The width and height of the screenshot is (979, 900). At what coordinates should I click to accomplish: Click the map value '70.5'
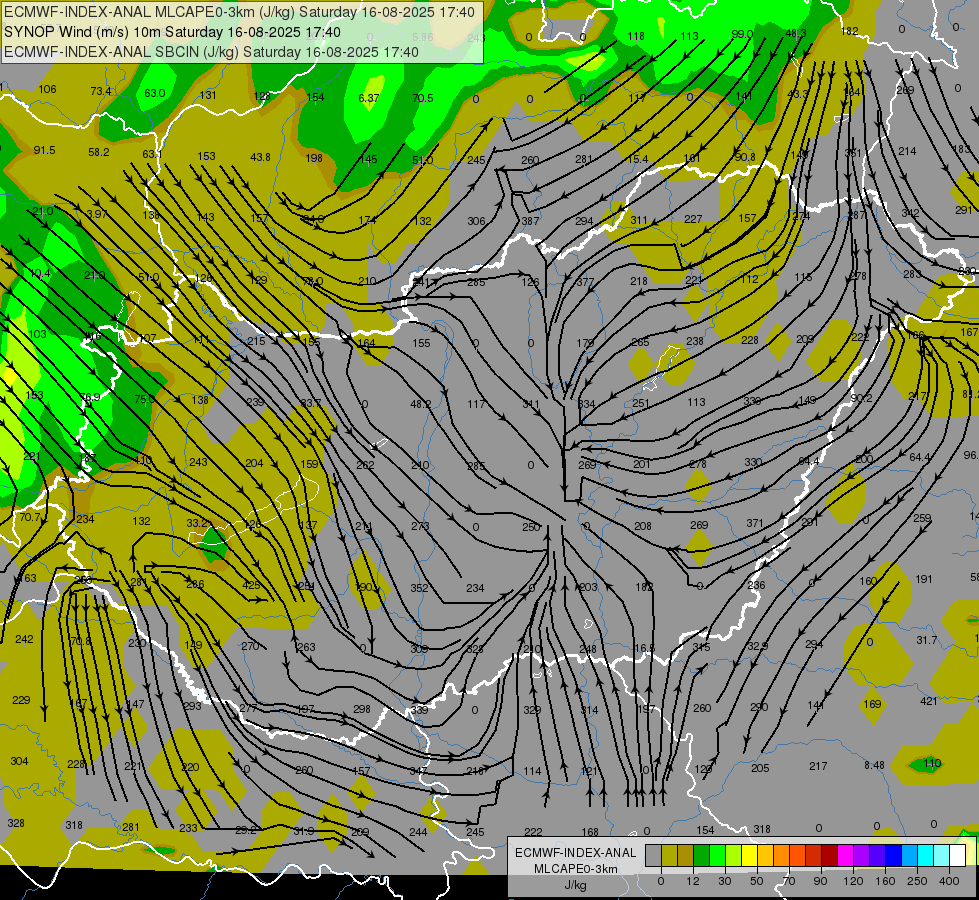(423, 98)
